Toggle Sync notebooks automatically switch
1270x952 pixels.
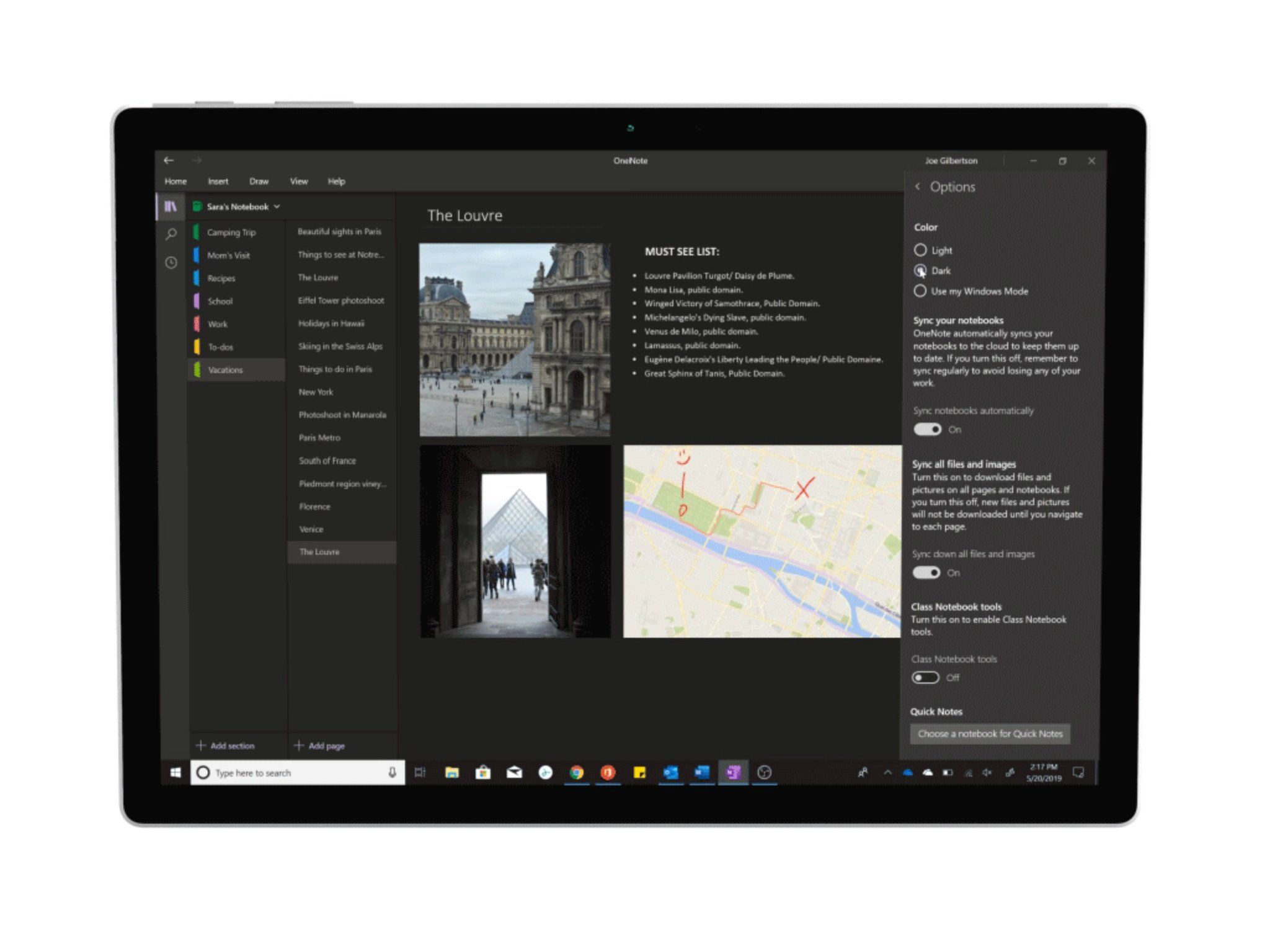tap(927, 429)
